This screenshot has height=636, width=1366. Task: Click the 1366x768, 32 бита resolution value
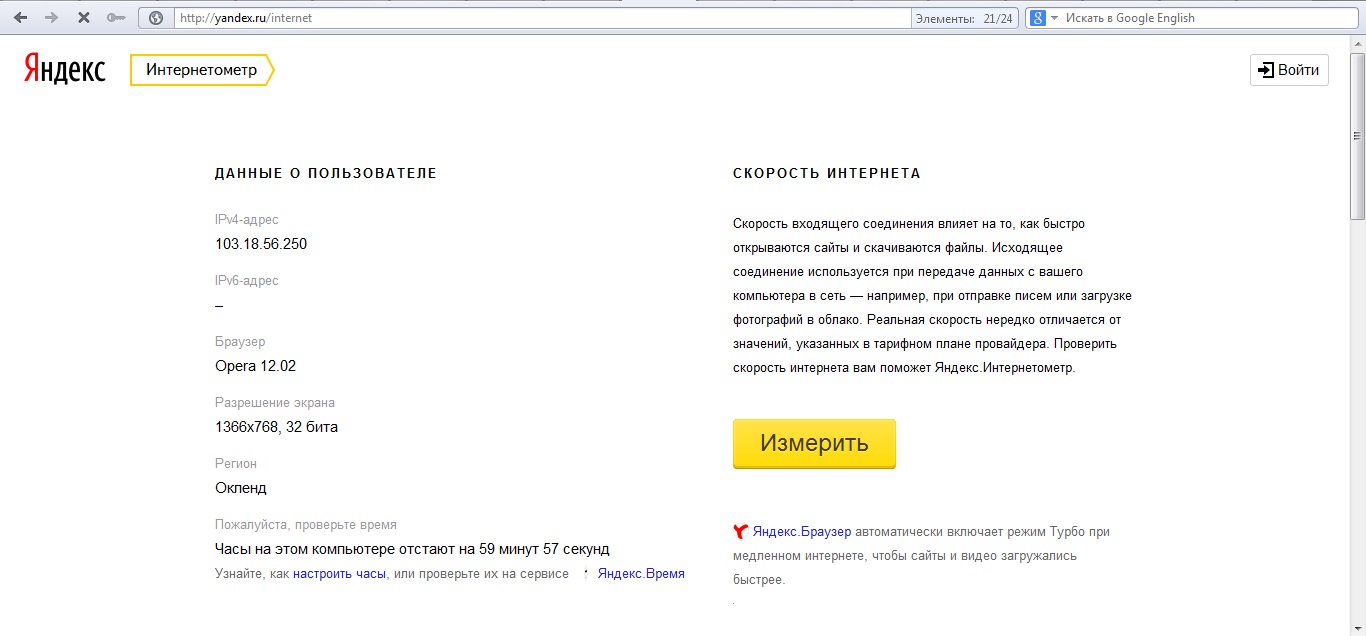click(x=277, y=427)
